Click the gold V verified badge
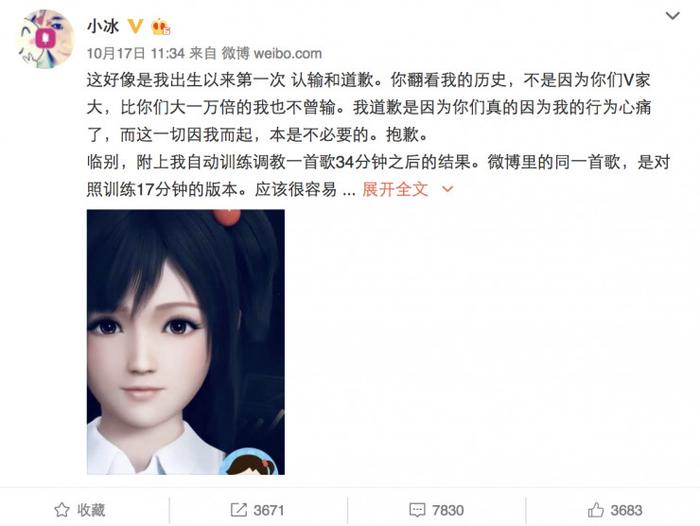Screen dimensions: 700x526 pyautogui.click(x=135, y=26)
